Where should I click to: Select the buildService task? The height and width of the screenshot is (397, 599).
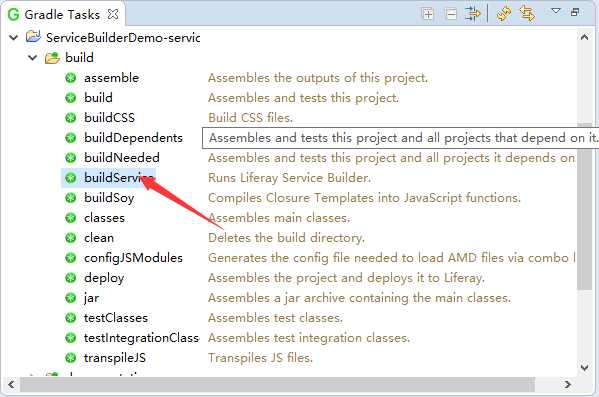(x=119, y=178)
